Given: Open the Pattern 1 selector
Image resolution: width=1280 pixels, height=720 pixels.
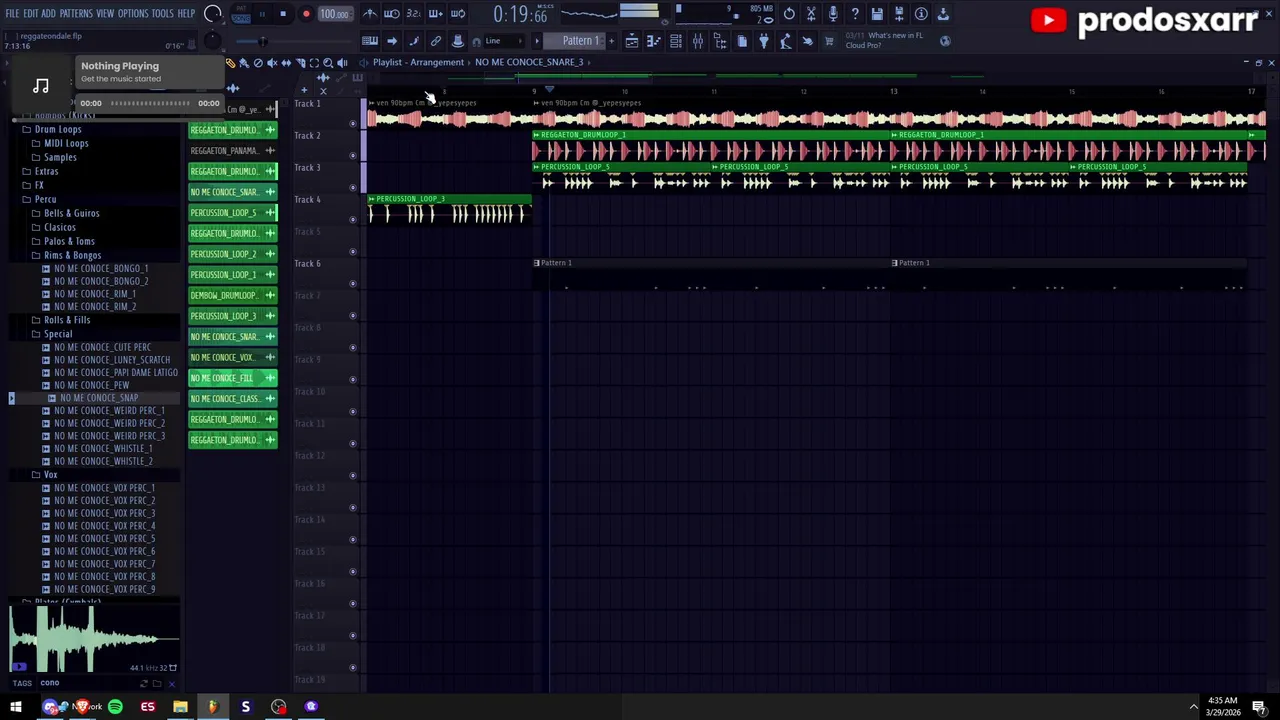Looking at the screenshot, I should (575, 41).
